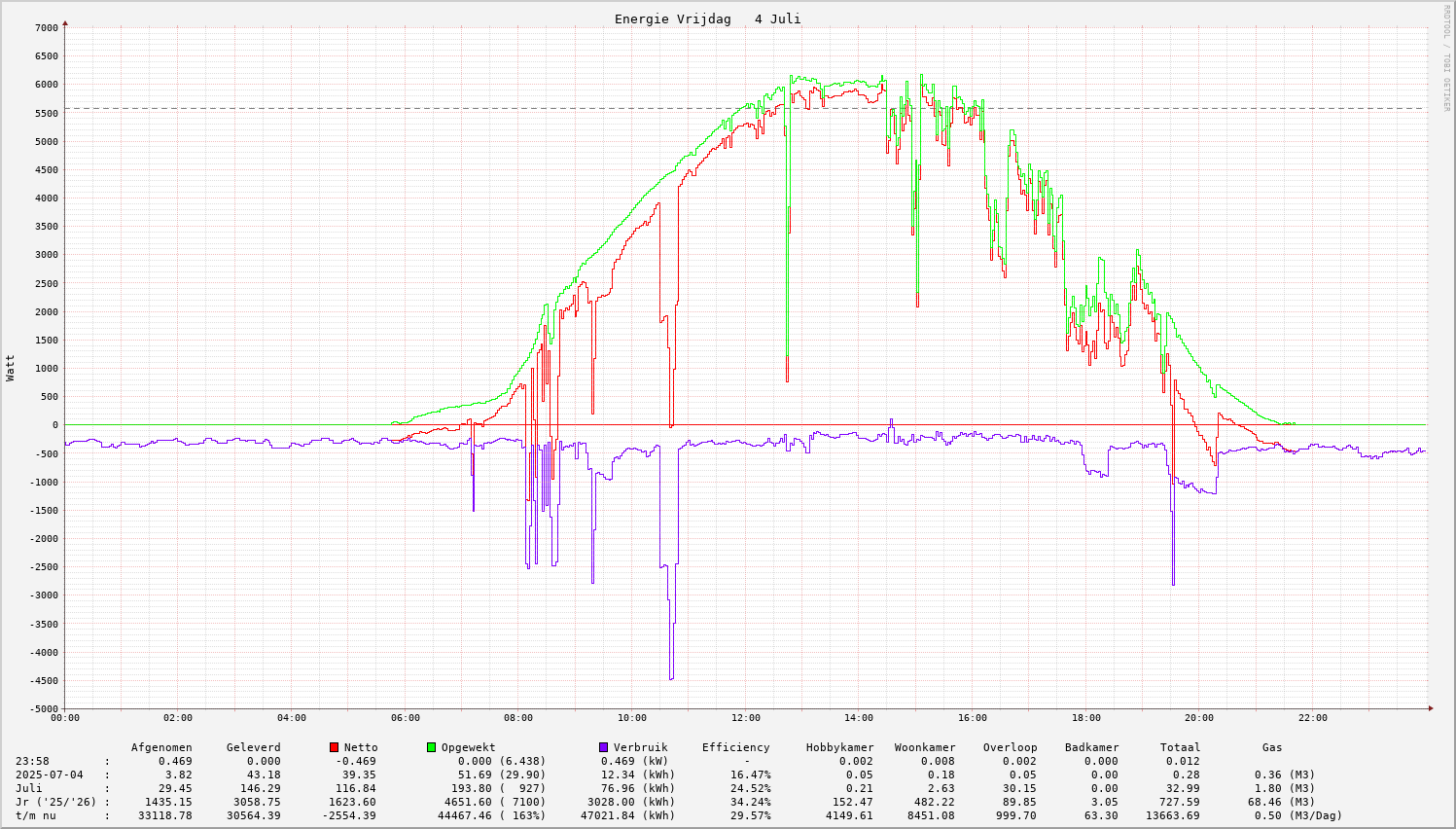Click the purple Verbruik legend swatch

pos(604,747)
